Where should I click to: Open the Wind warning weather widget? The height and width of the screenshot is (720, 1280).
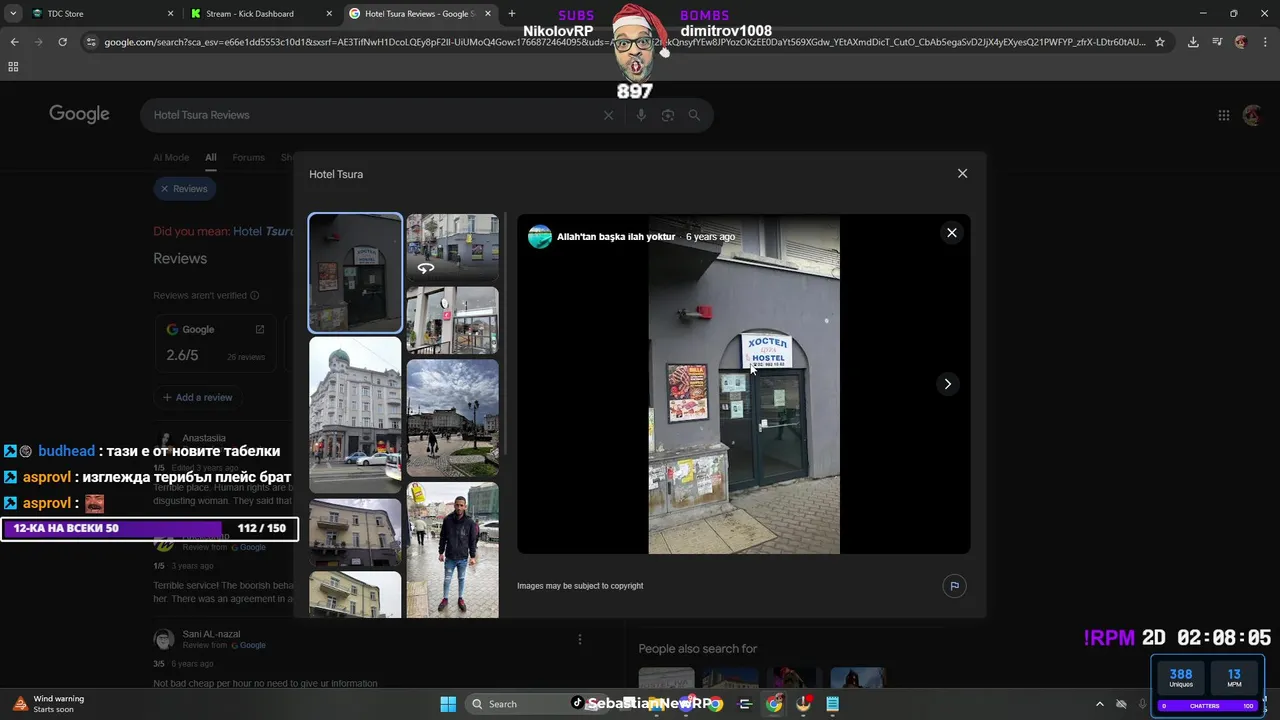[x=49, y=704]
